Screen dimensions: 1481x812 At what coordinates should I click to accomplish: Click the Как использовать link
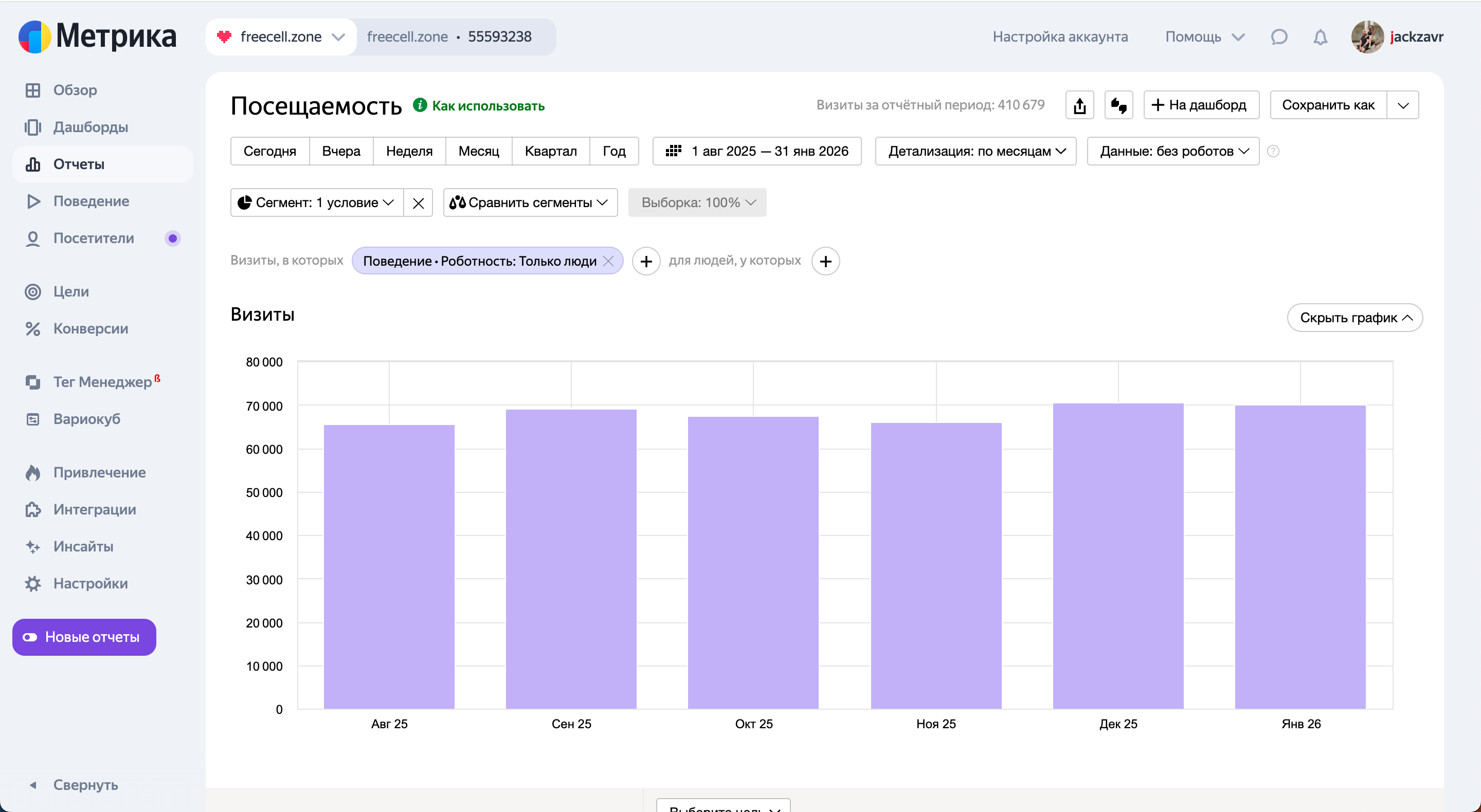(x=487, y=106)
